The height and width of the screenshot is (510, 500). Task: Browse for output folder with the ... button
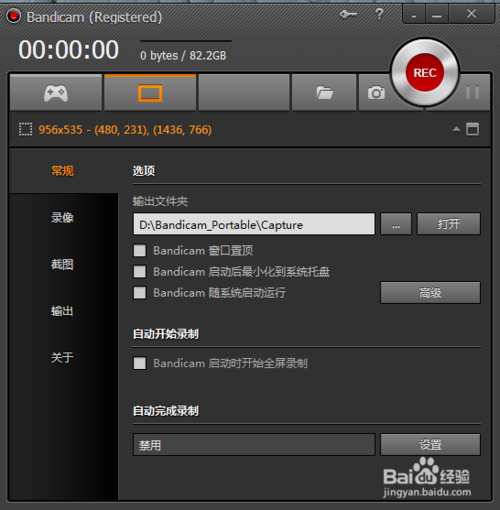click(x=396, y=224)
